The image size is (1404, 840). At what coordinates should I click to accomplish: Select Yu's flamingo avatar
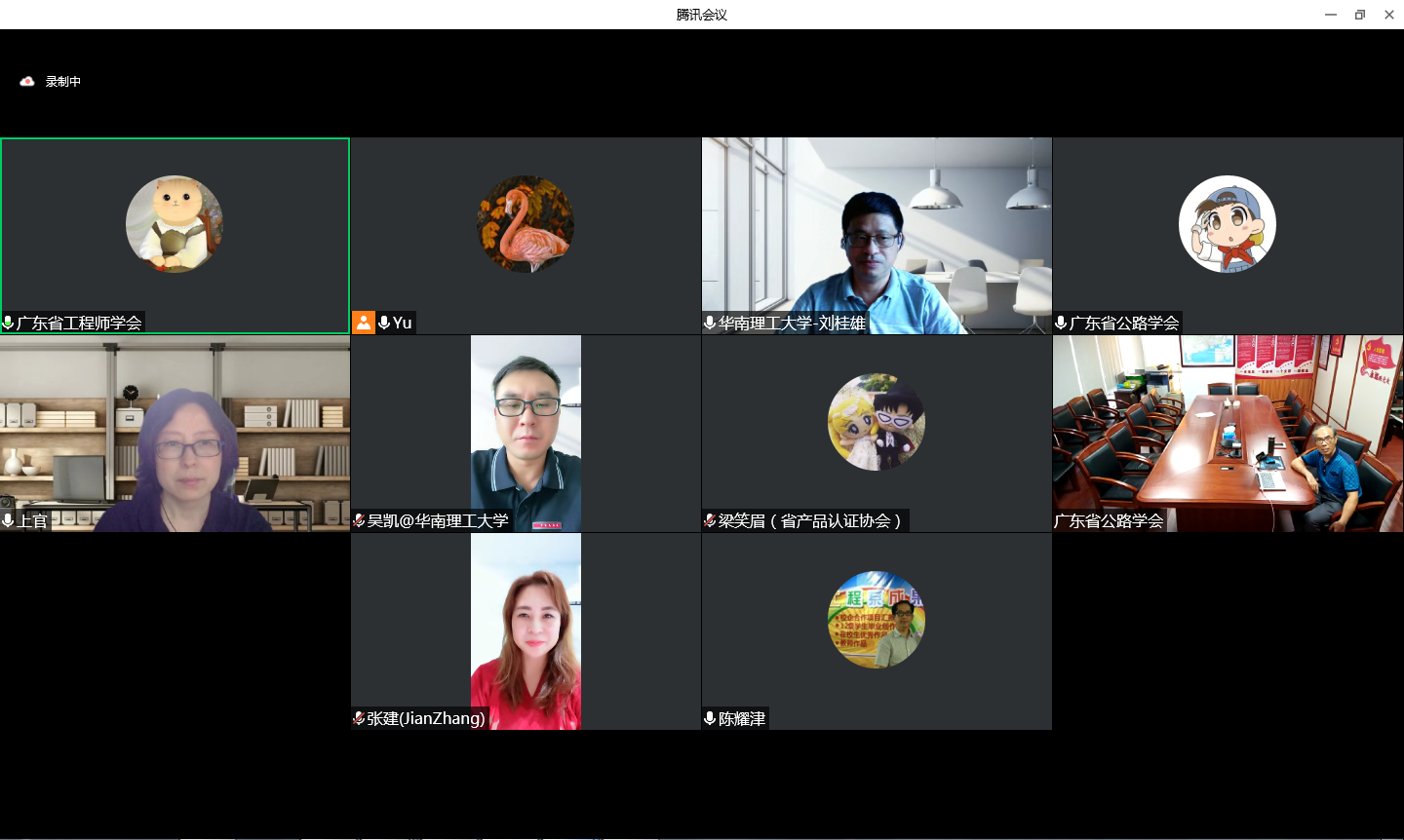click(526, 224)
